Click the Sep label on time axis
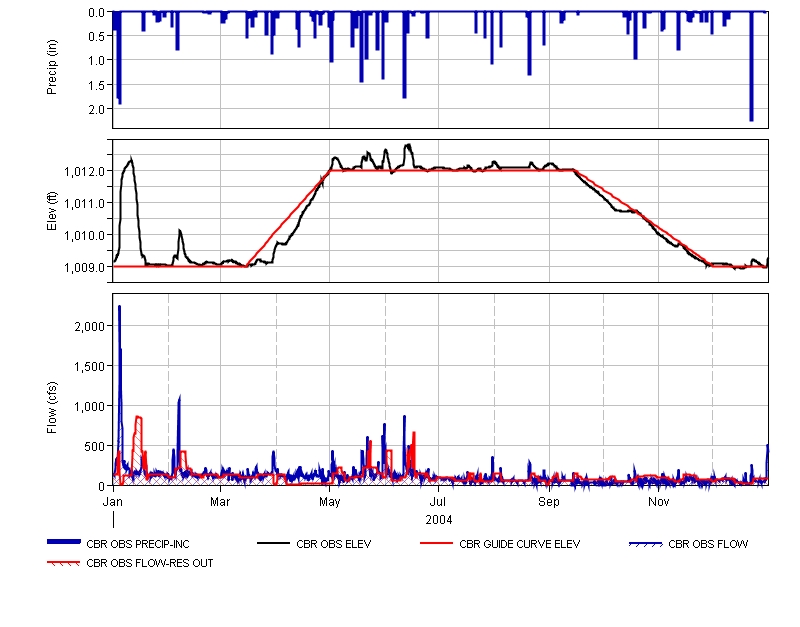 tap(549, 502)
